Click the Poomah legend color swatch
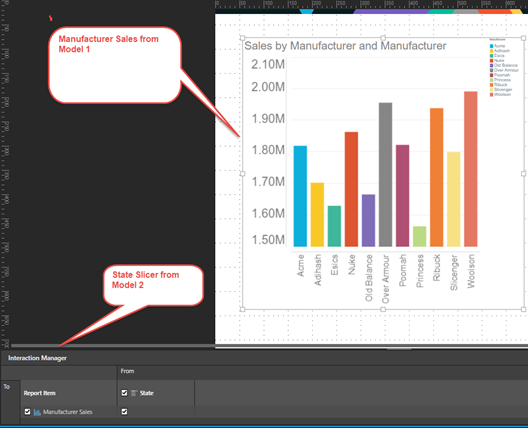This screenshot has width=528, height=428. (492, 75)
